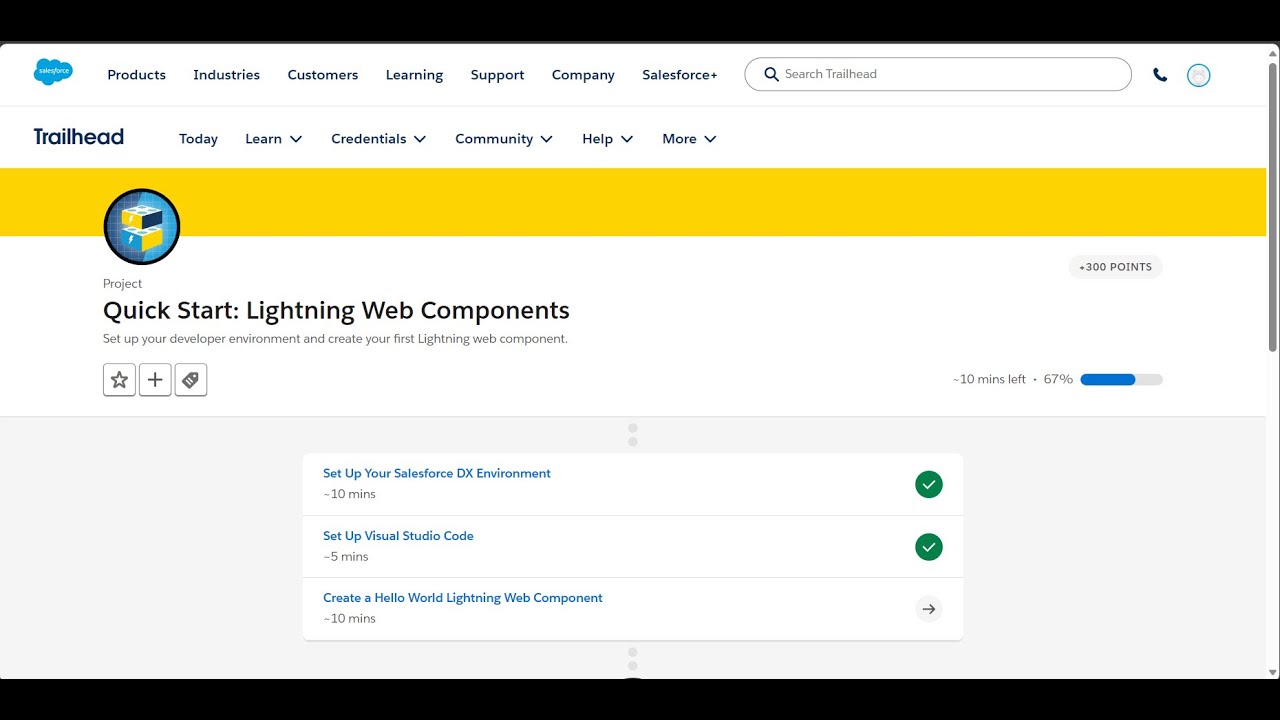
Task: Expand the Learn dropdown
Action: point(274,139)
